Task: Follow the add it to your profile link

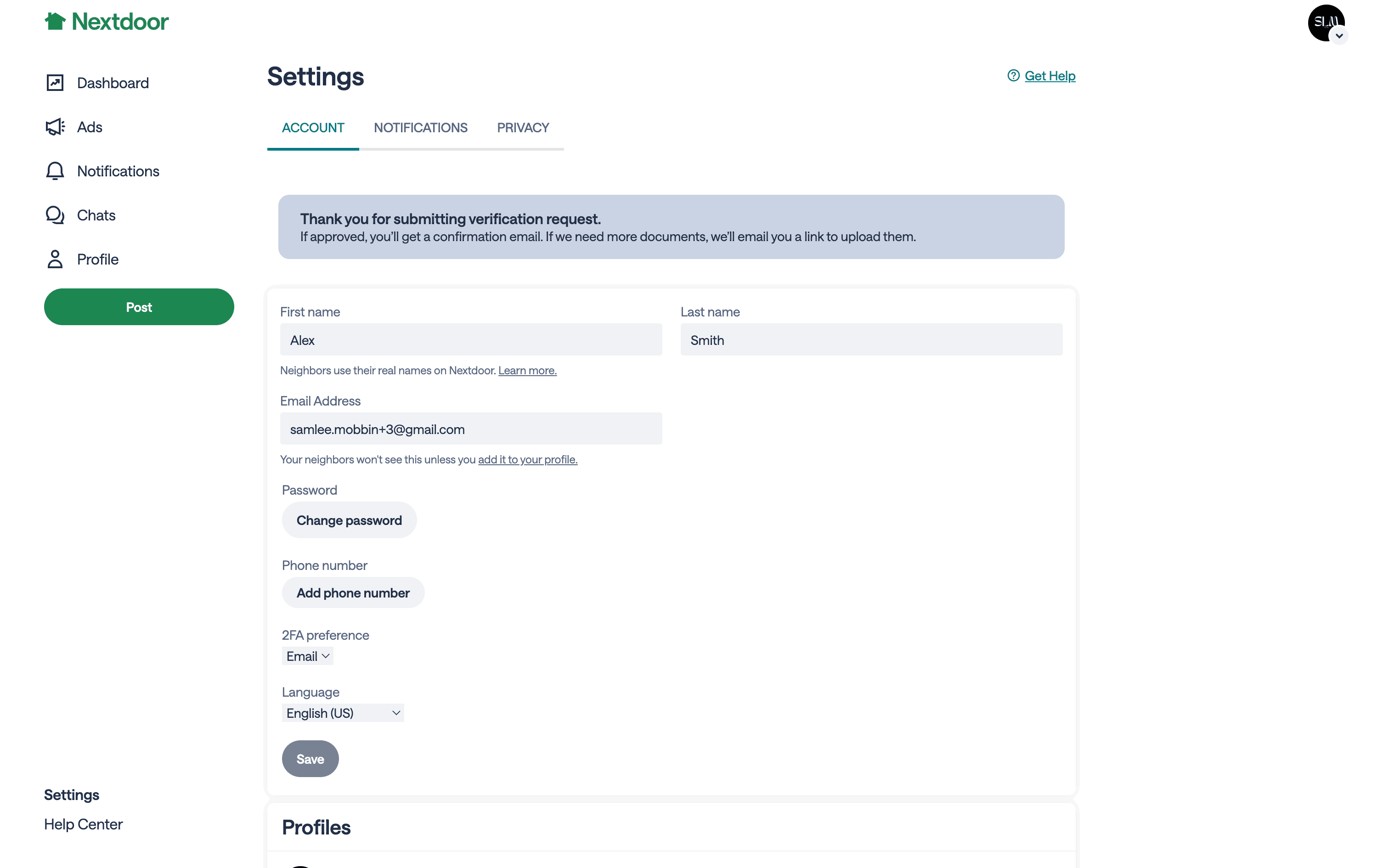Action: tap(527, 459)
